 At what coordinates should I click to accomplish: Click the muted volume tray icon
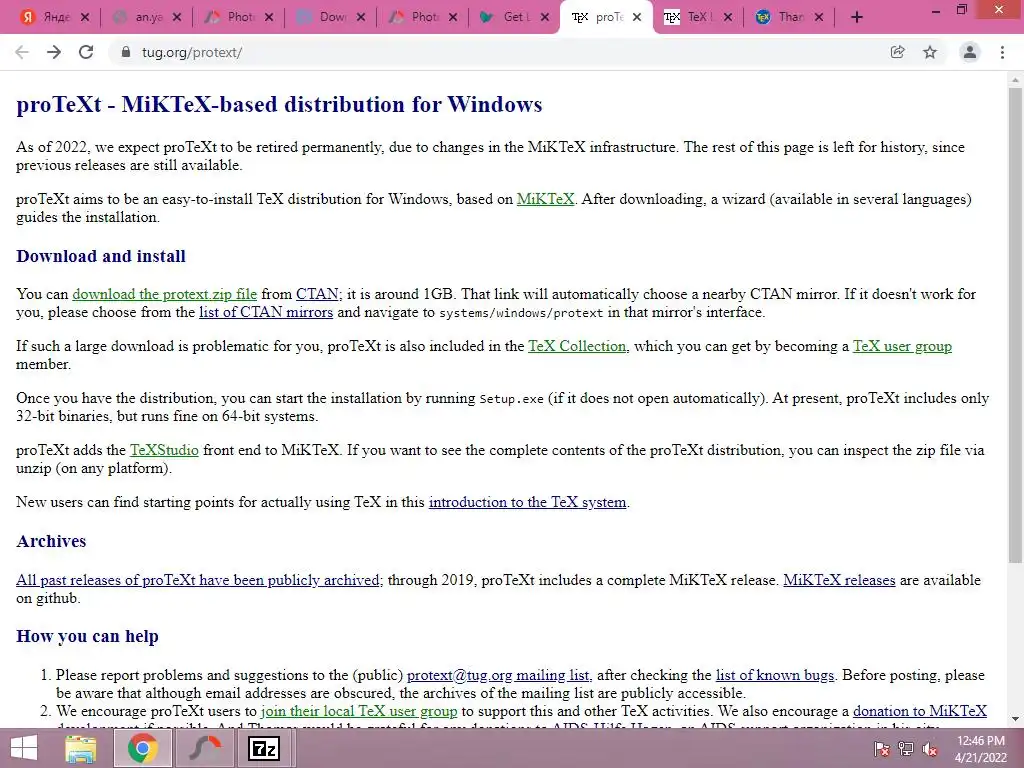coord(930,749)
